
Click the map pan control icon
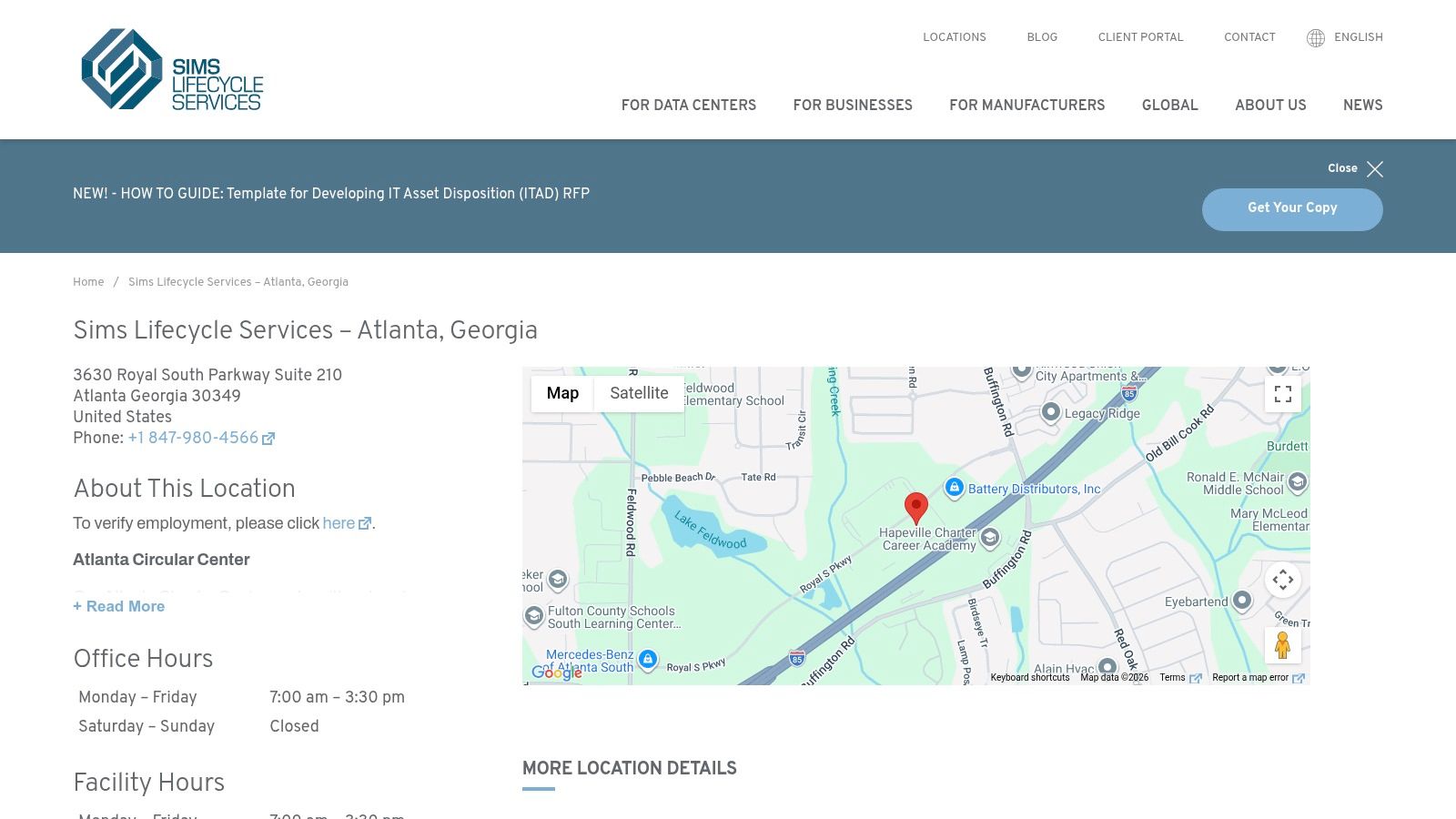1283,580
